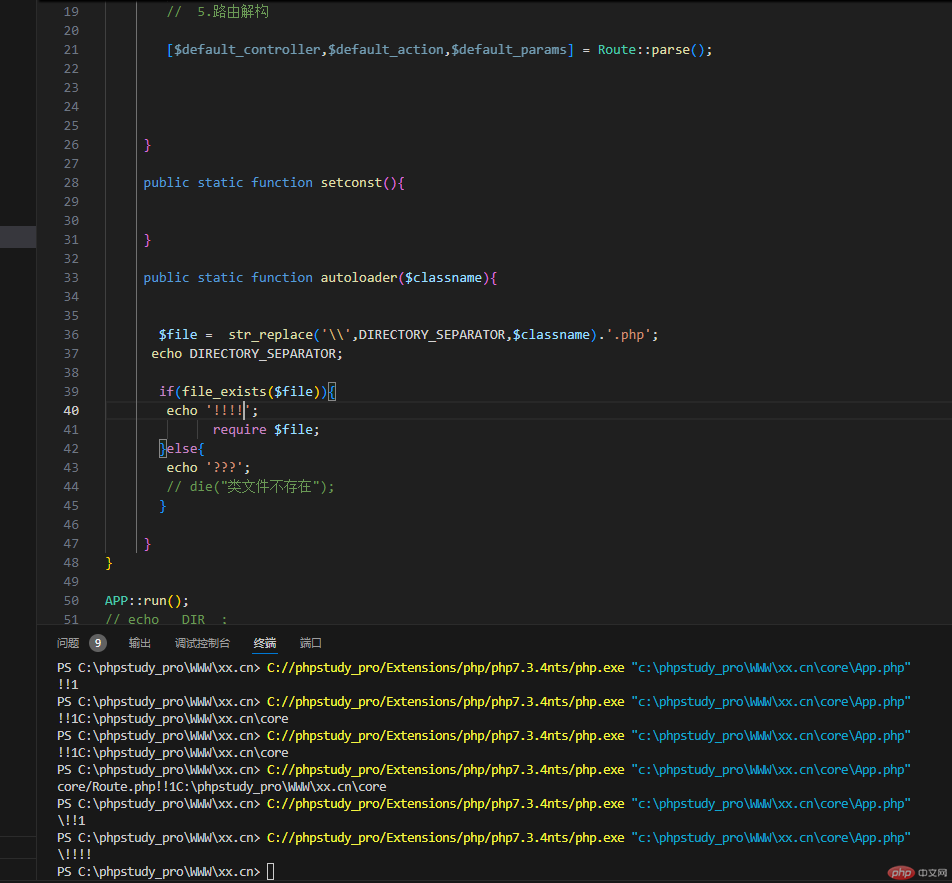952x883 pixels.
Task: Click the Route::parse() call
Action: 651,50
